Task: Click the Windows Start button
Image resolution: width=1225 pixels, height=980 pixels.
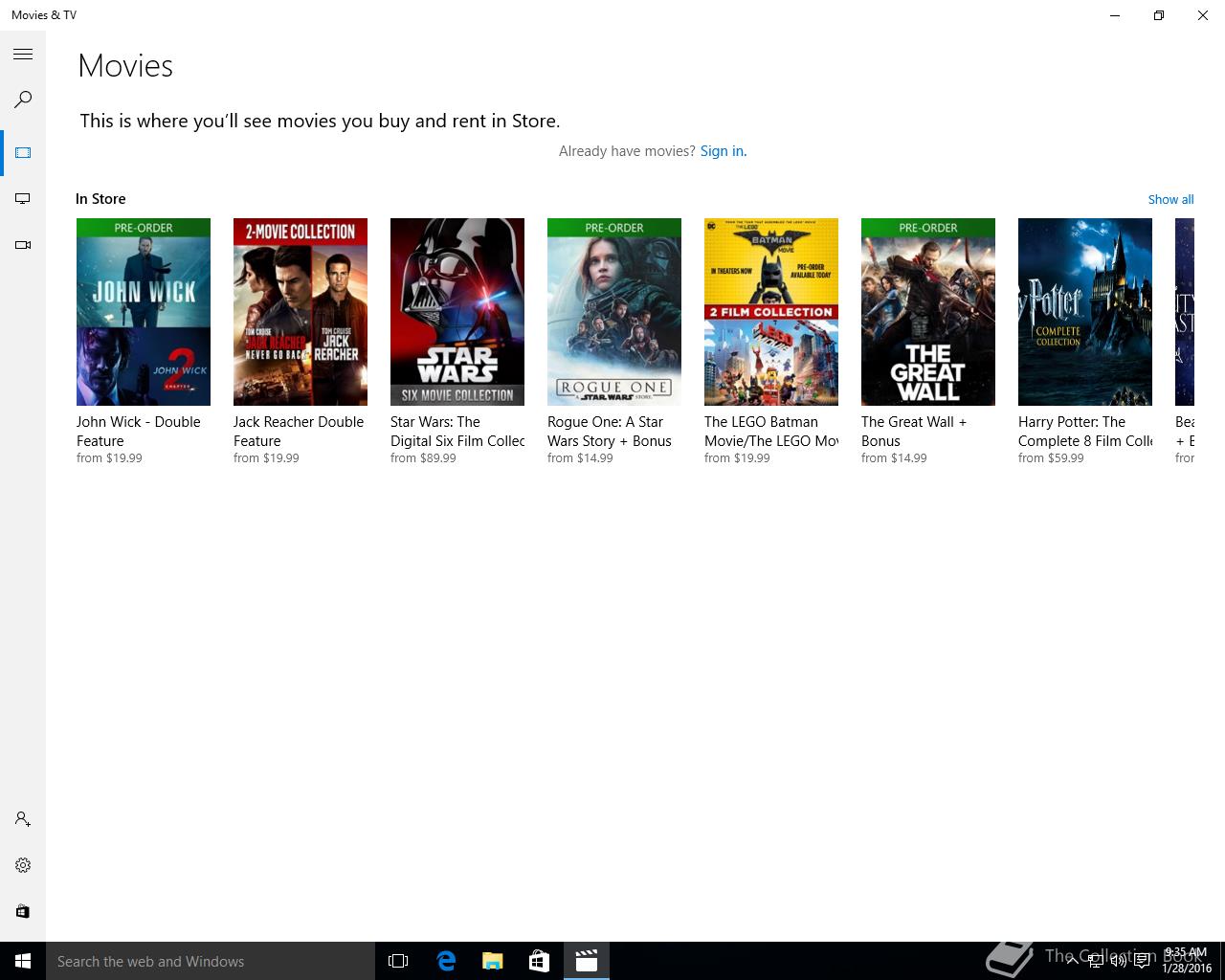Action: 23,961
